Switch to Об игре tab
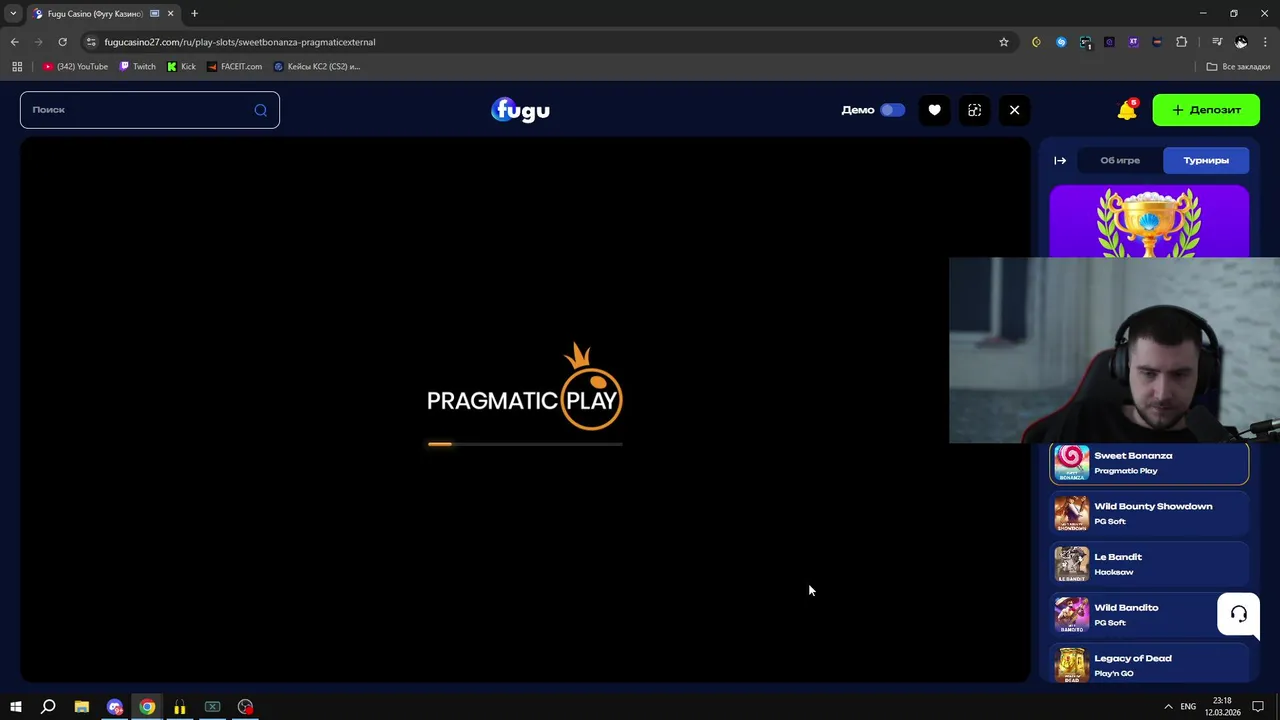 click(x=1120, y=160)
